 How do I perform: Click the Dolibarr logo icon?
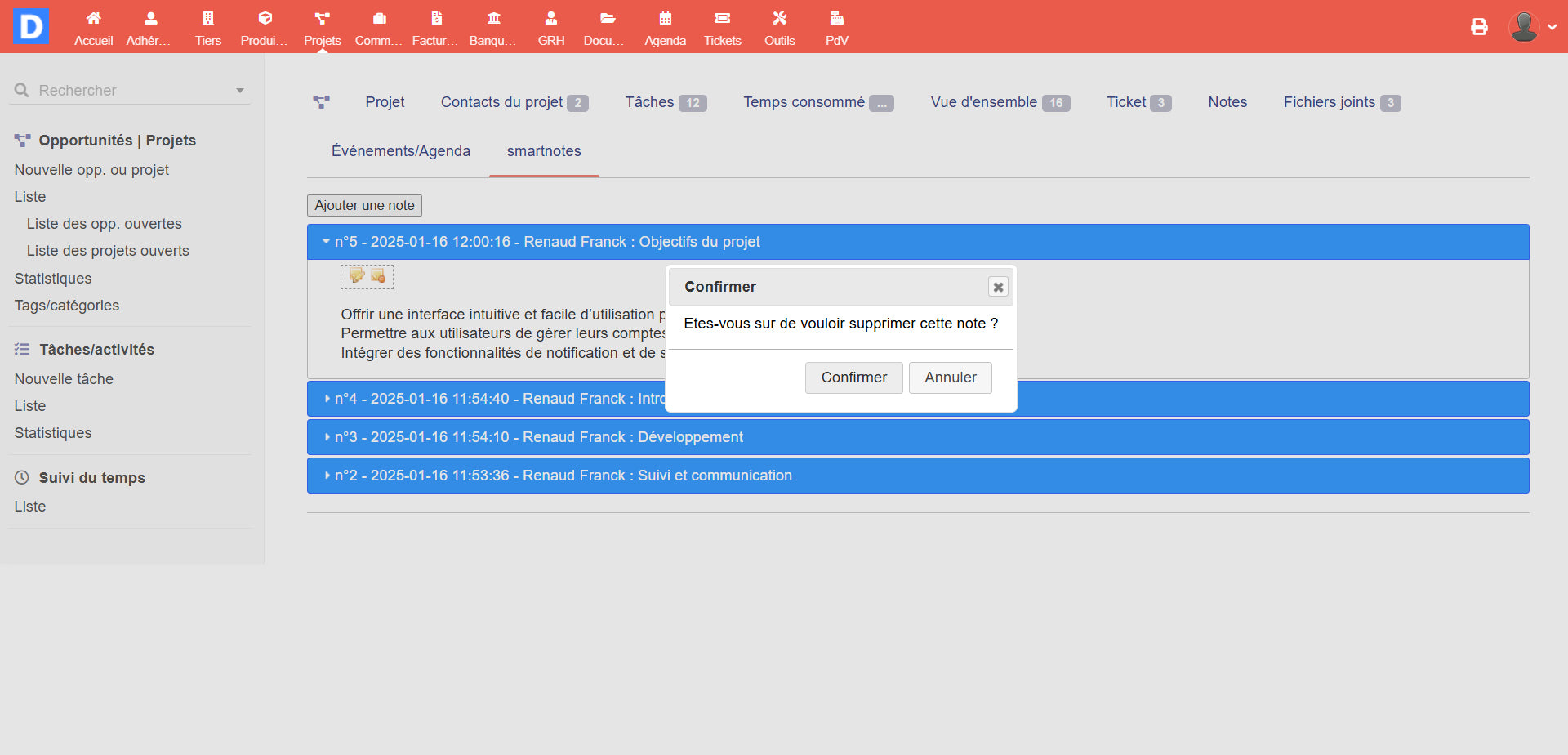(30, 26)
